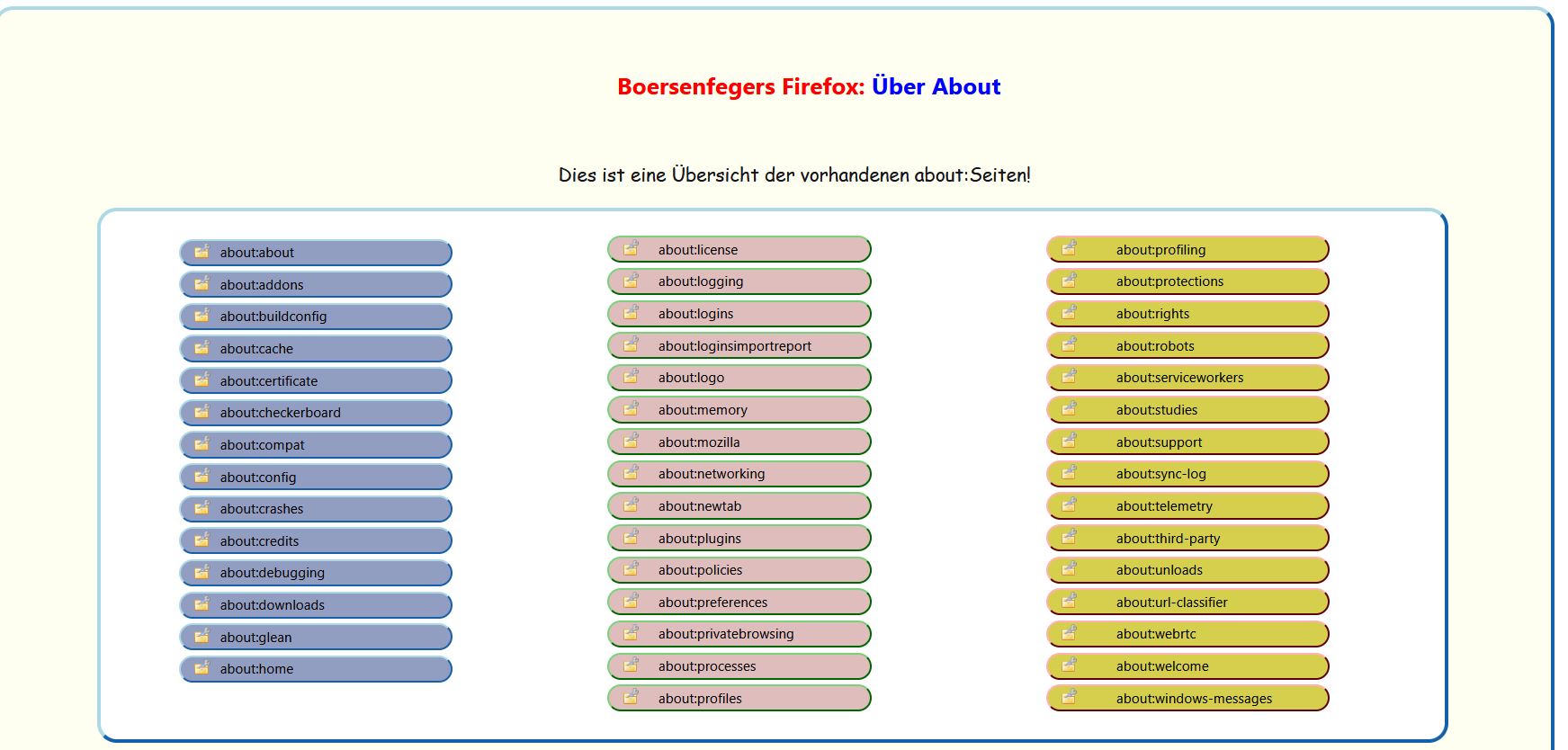Click the about:logins button
The width and height of the screenshot is (1568, 750).
739,314
